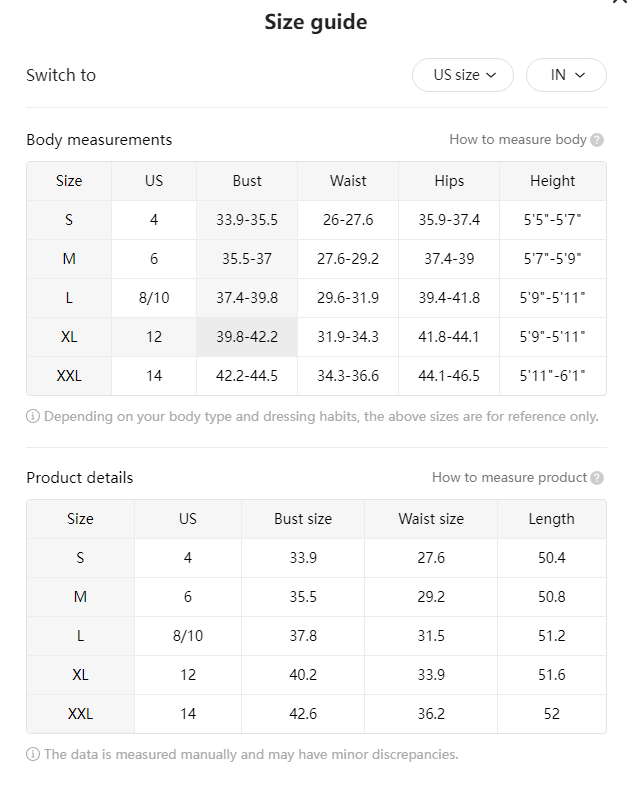Click the S size row in body measurements
Screen dimensions: 633x798
tap(316, 220)
